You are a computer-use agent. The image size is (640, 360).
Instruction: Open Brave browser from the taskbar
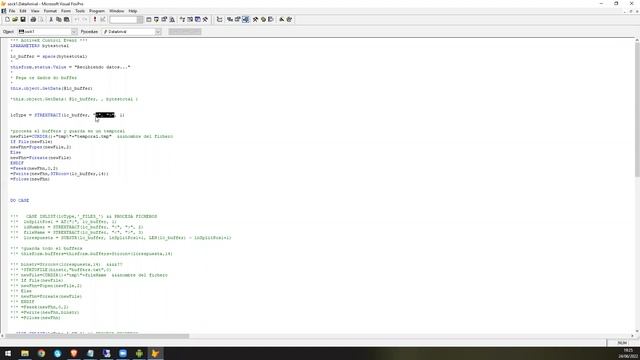pos(74,353)
